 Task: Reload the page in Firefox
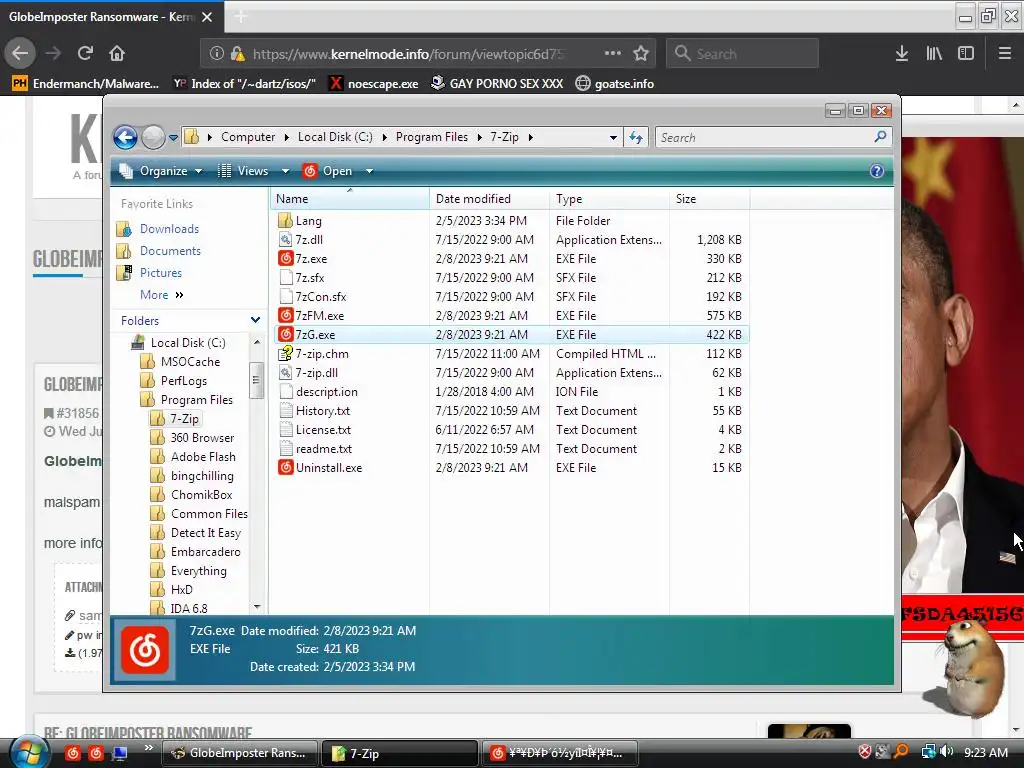85,53
